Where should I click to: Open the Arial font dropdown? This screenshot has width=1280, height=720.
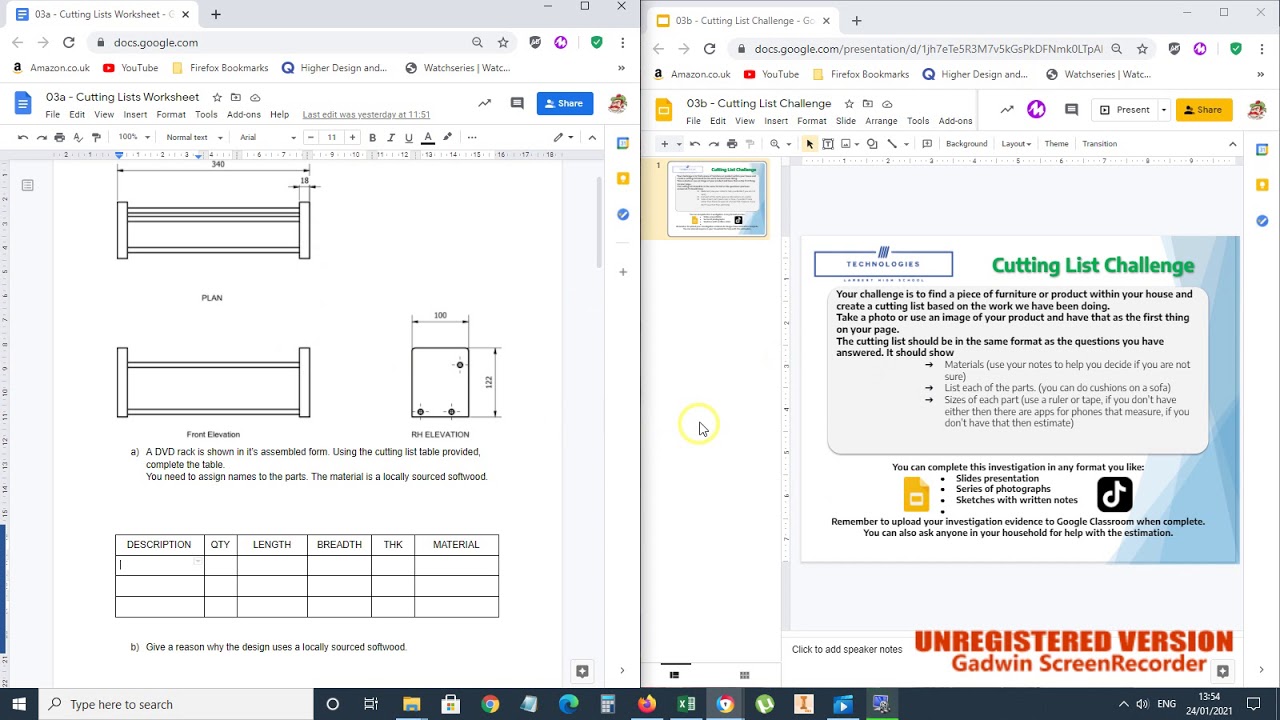pyautogui.click(x=267, y=137)
